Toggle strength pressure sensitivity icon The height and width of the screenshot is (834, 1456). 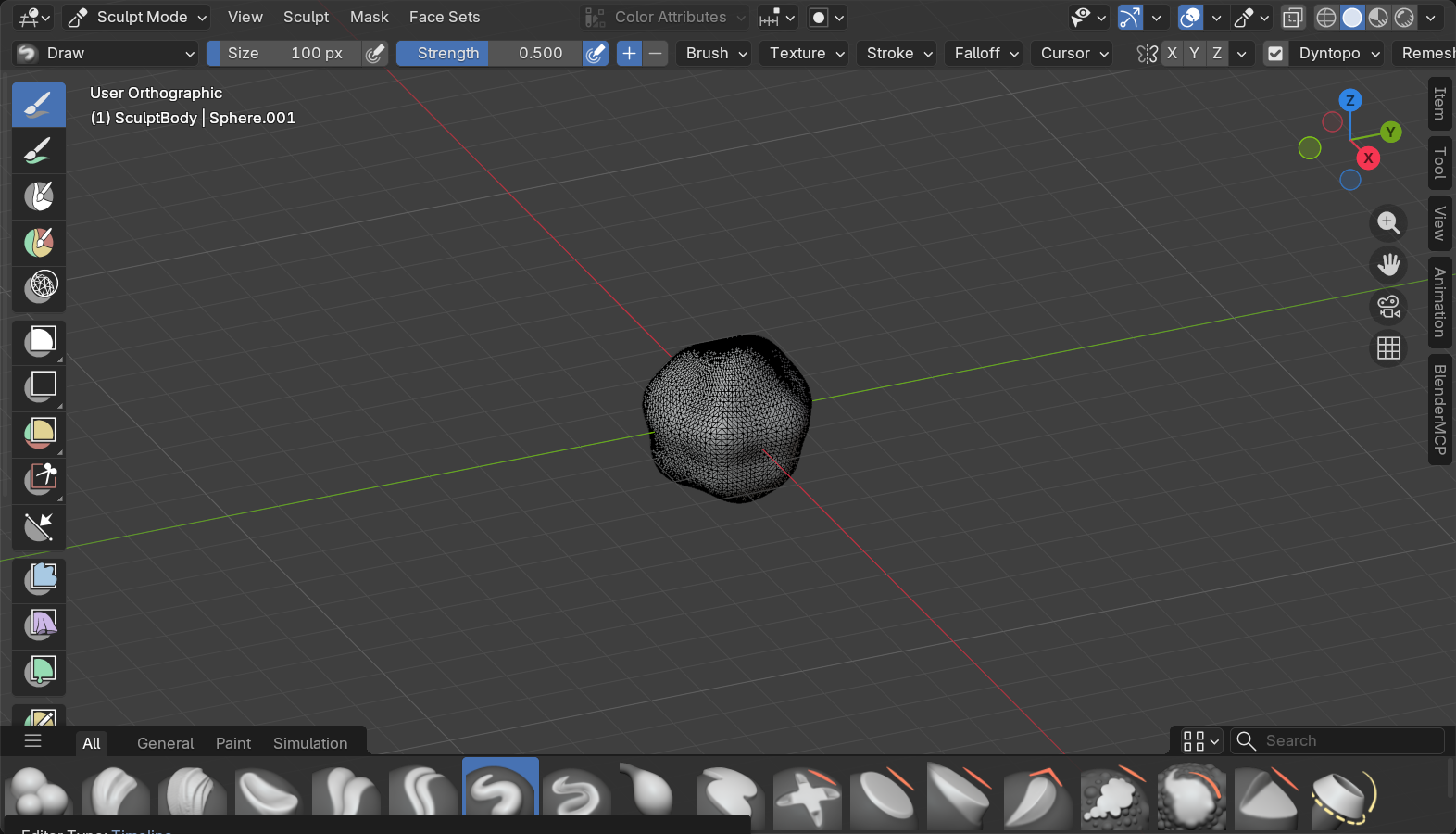[596, 54]
